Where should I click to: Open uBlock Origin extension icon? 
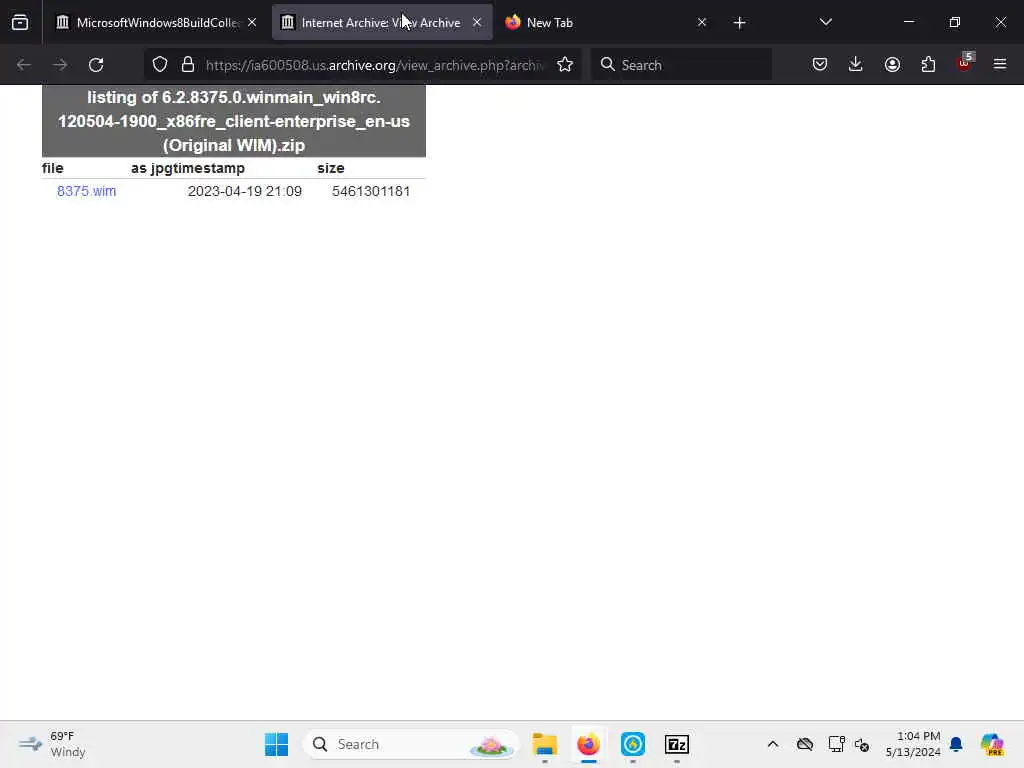click(965, 63)
